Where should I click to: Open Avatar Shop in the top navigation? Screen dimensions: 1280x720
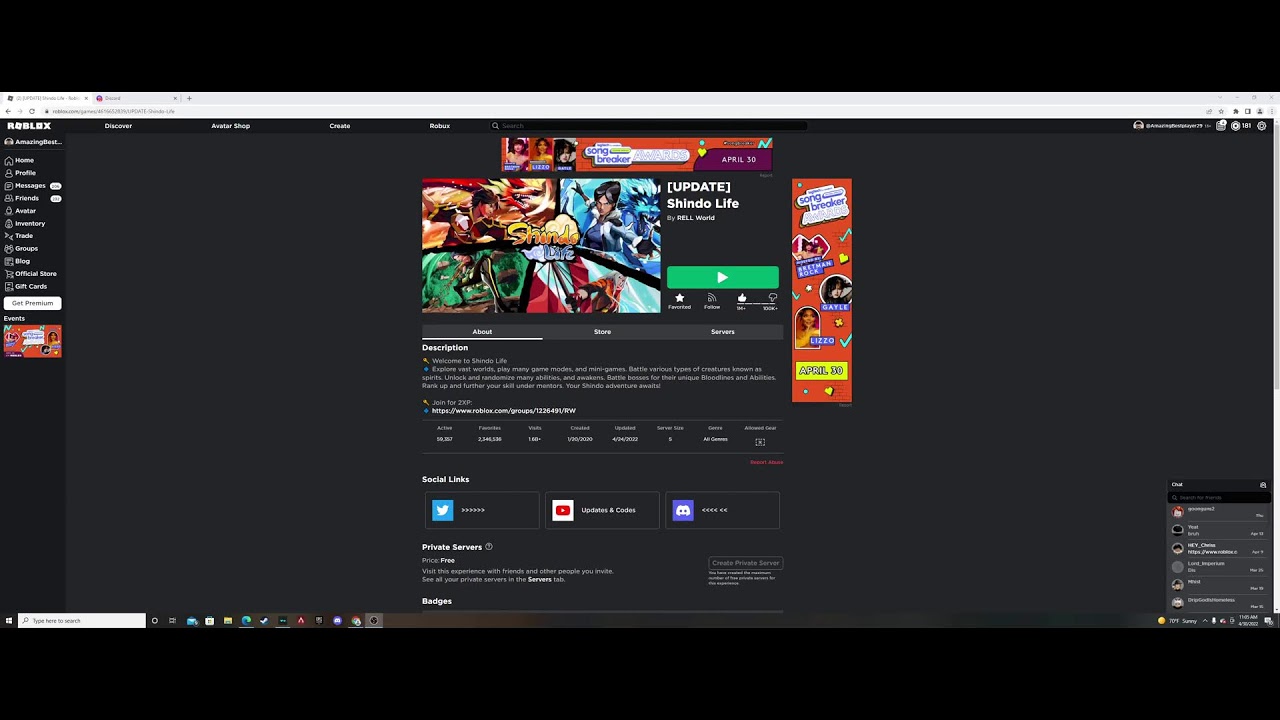(230, 126)
